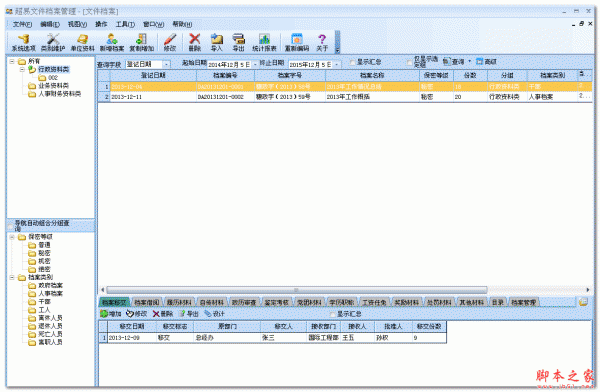This screenshot has height=392, width=600.
Task: Select 人事档案 folder under 档案类别
Action: (x=50, y=294)
